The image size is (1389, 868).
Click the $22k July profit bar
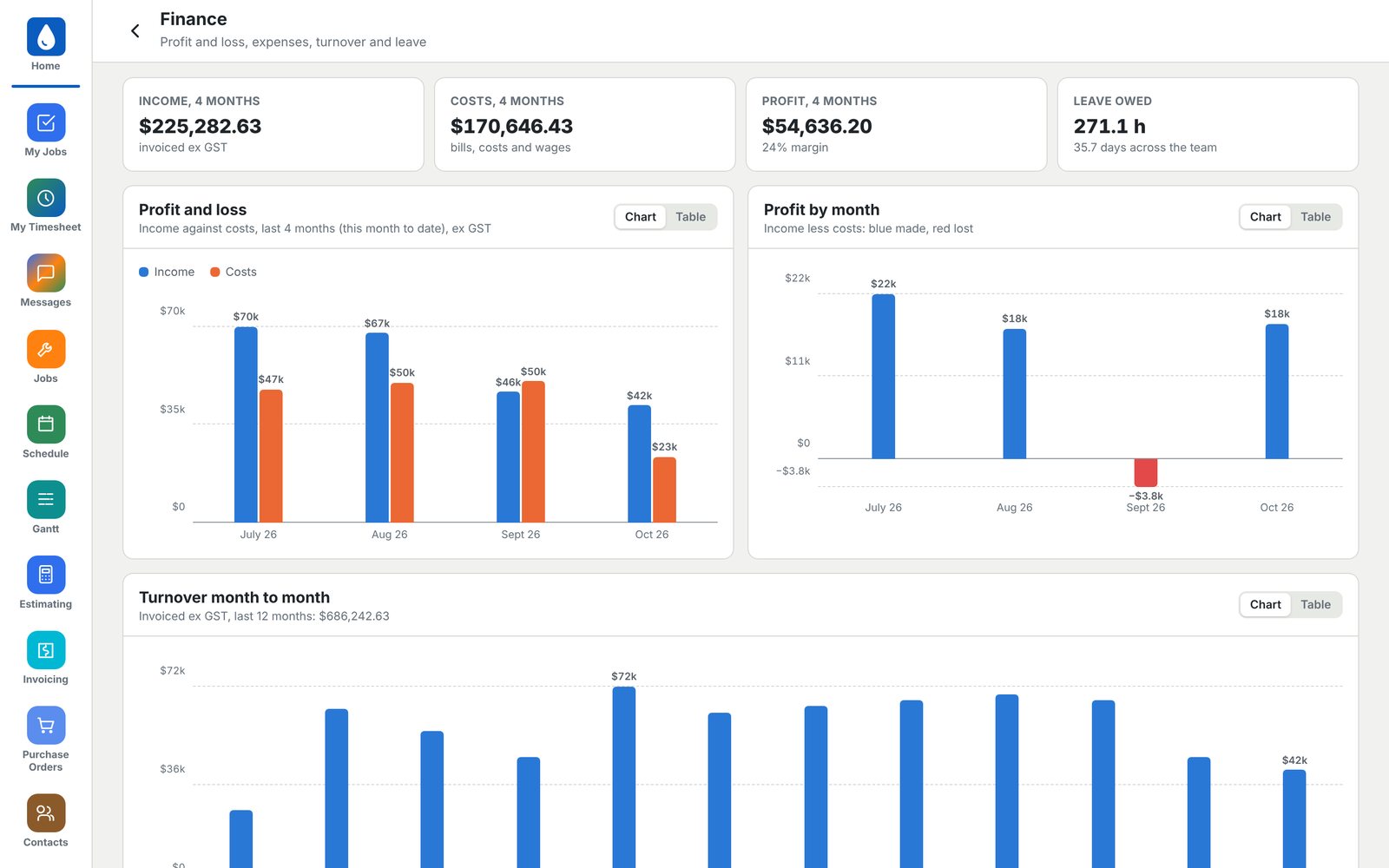click(x=884, y=377)
